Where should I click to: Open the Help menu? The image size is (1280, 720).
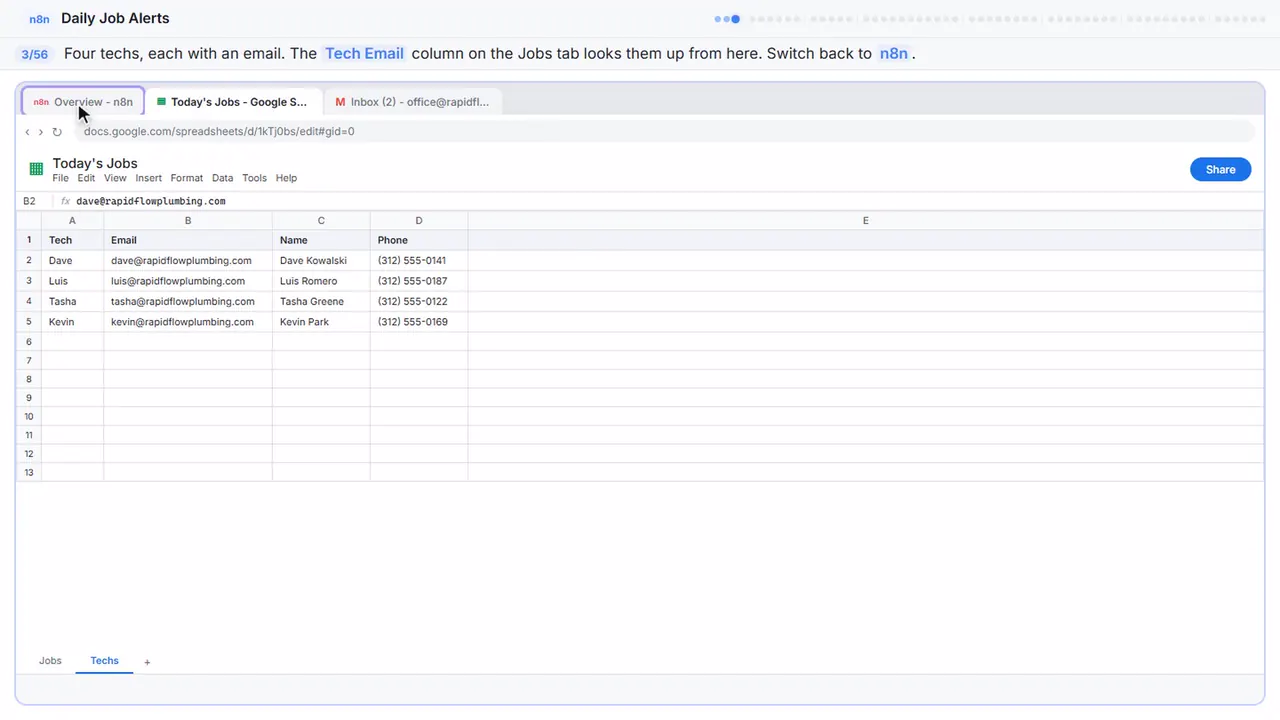[x=286, y=178]
